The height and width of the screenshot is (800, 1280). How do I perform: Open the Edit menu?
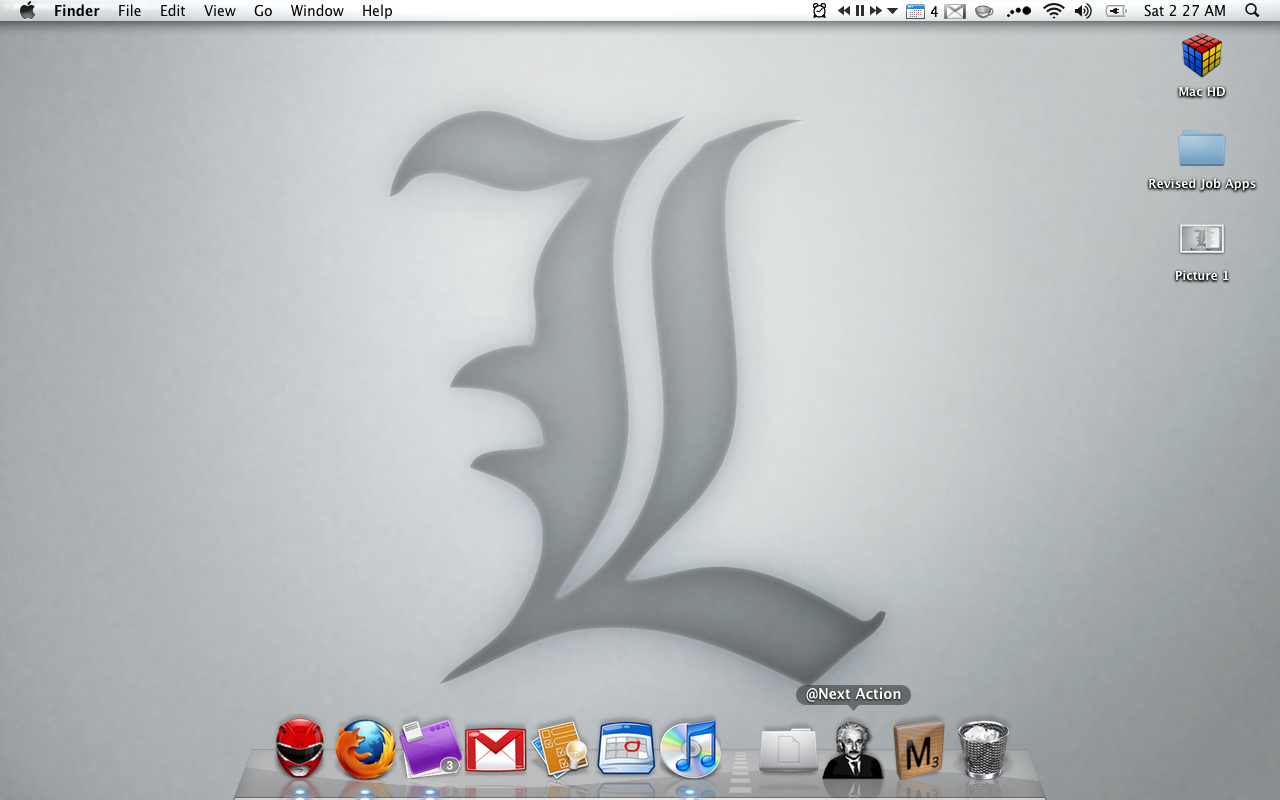173,11
